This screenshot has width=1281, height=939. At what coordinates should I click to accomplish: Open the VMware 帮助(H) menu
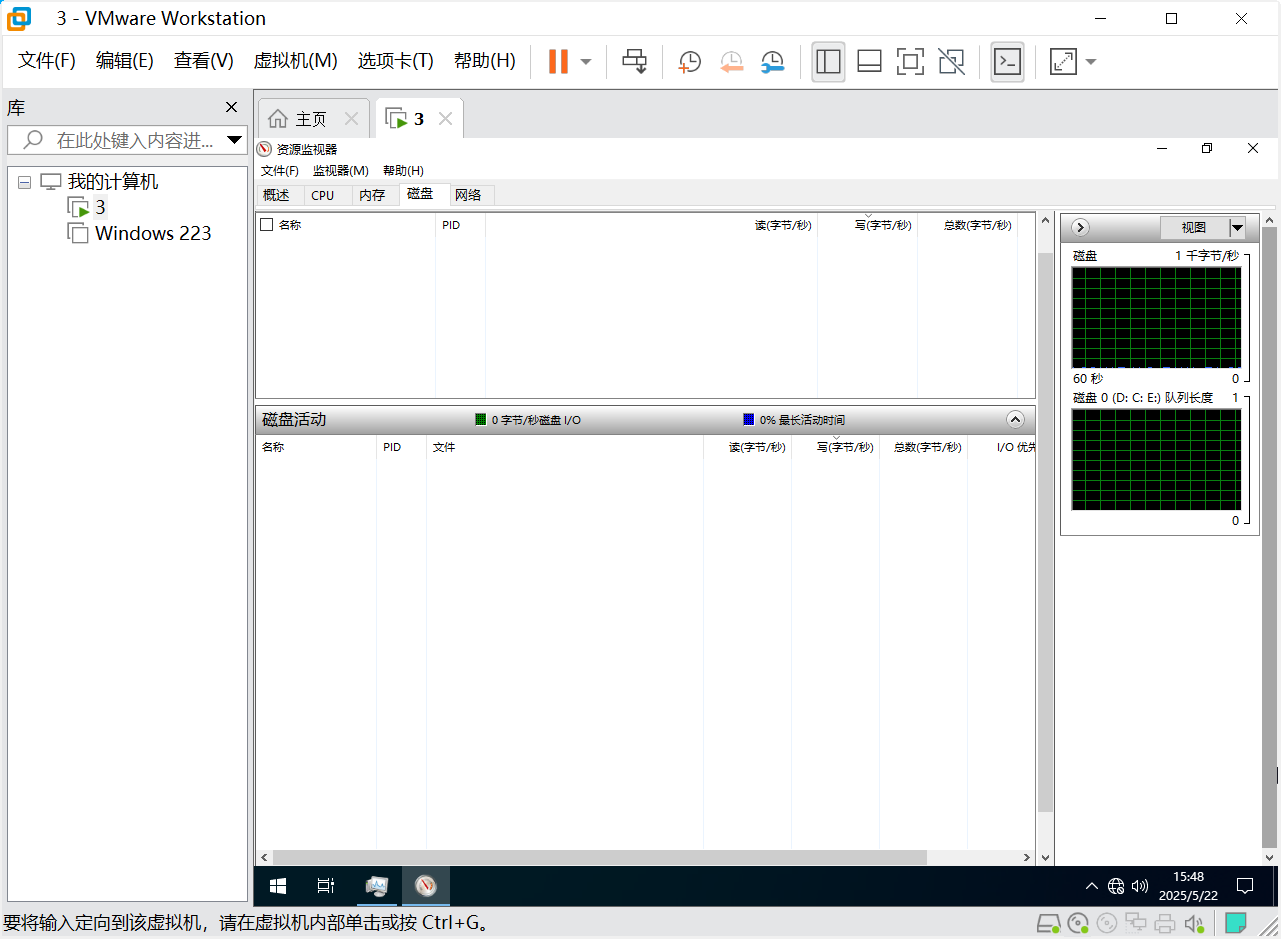484,61
